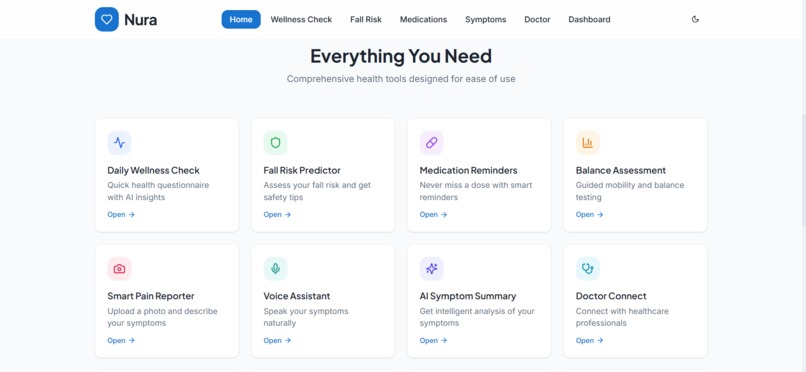Click the Balance Assessment chart icon
The height and width of the screenshot is (372, 806).
coord(588,143)
